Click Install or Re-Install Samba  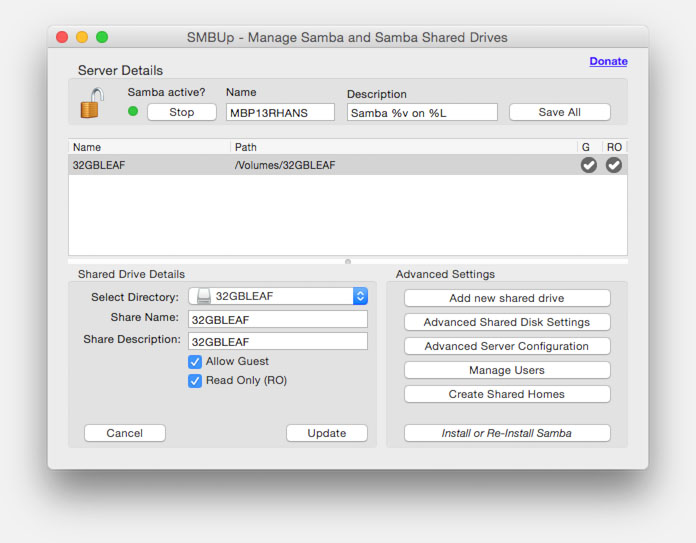coord(507,433)
